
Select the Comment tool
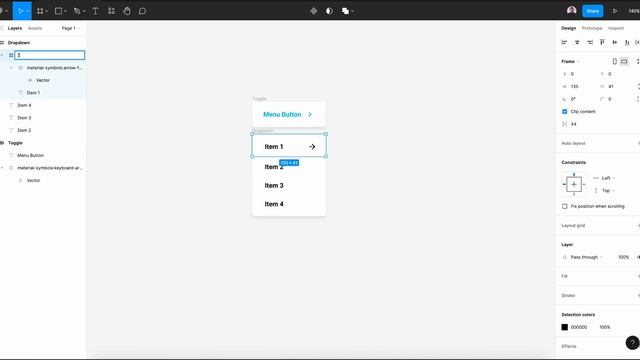[x=142, y=11]
